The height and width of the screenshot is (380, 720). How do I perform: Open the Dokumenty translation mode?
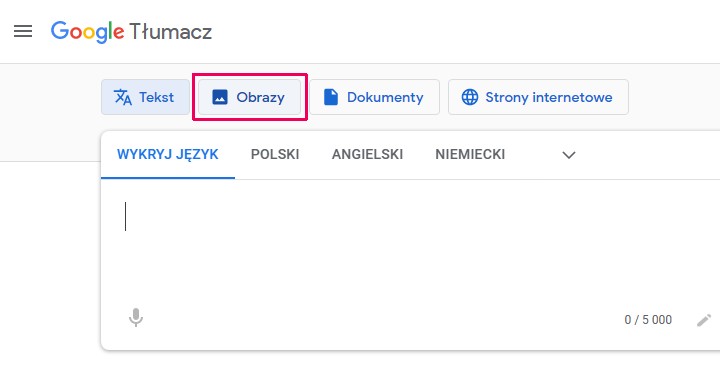click(374, 97)
